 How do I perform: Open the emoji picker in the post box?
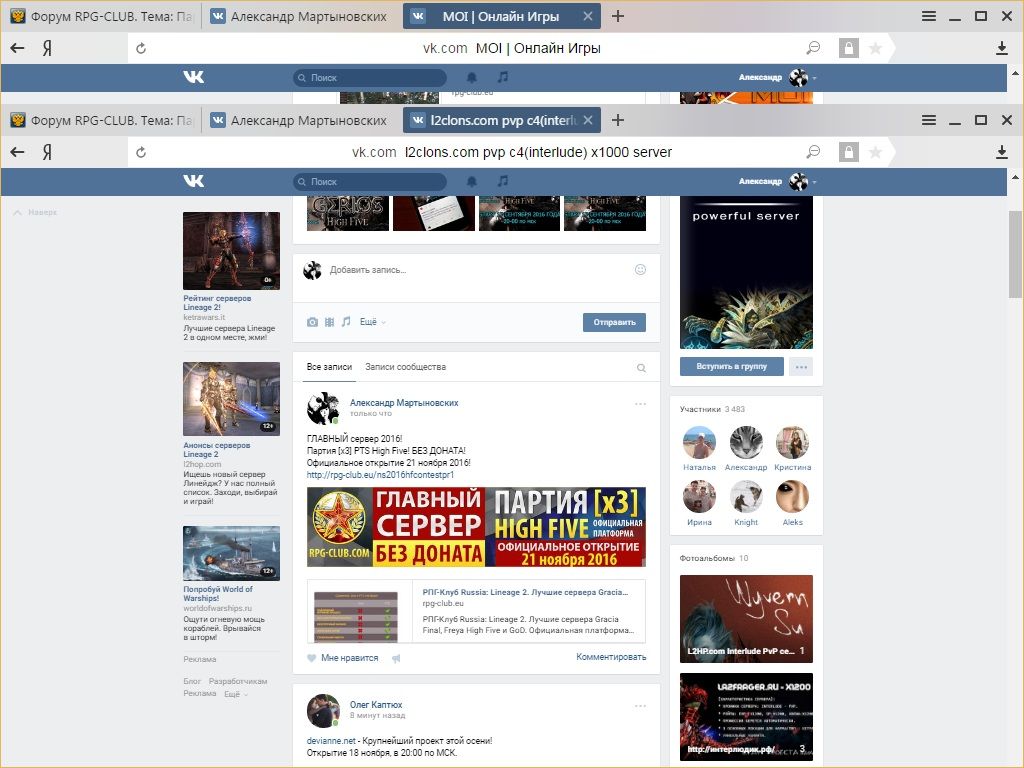[x=640, y=270]
